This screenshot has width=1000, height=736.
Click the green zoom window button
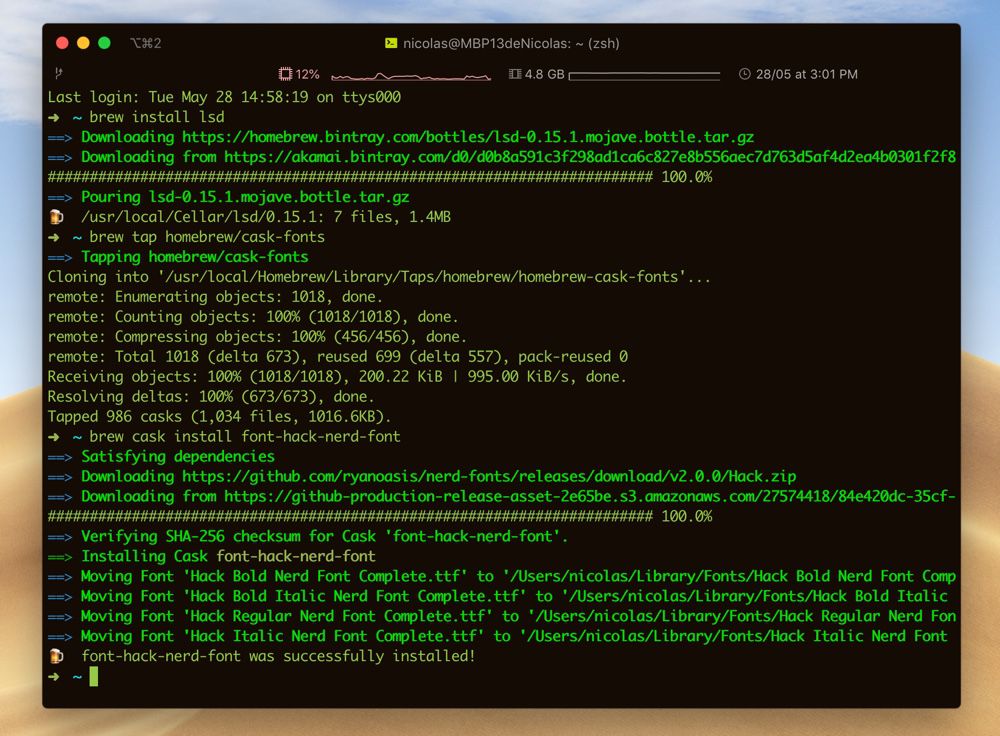104,43
